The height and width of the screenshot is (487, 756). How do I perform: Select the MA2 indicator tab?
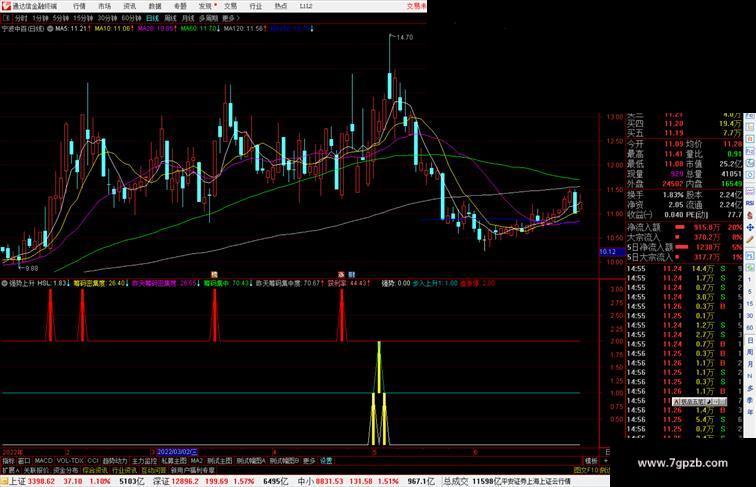[x=197, y=461]
